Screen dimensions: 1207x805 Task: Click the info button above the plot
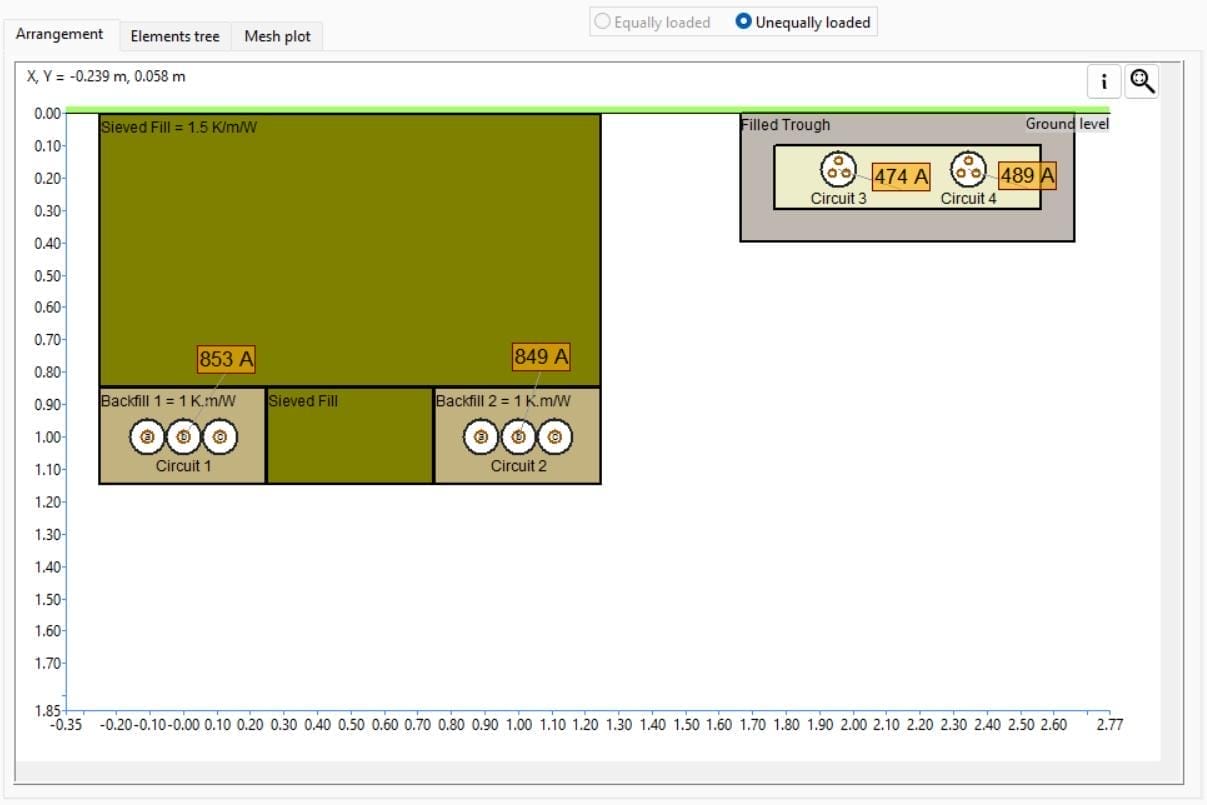(x=1104, y=81)
